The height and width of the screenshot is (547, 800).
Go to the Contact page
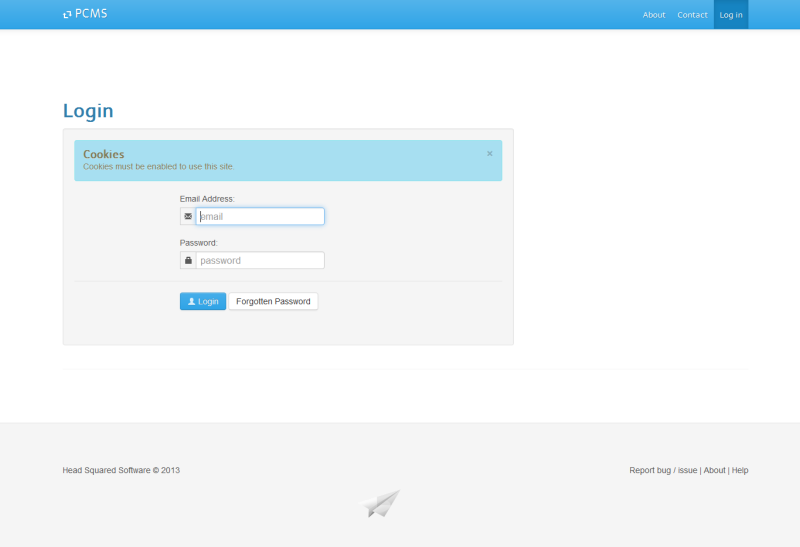click(x=692, y=15)
